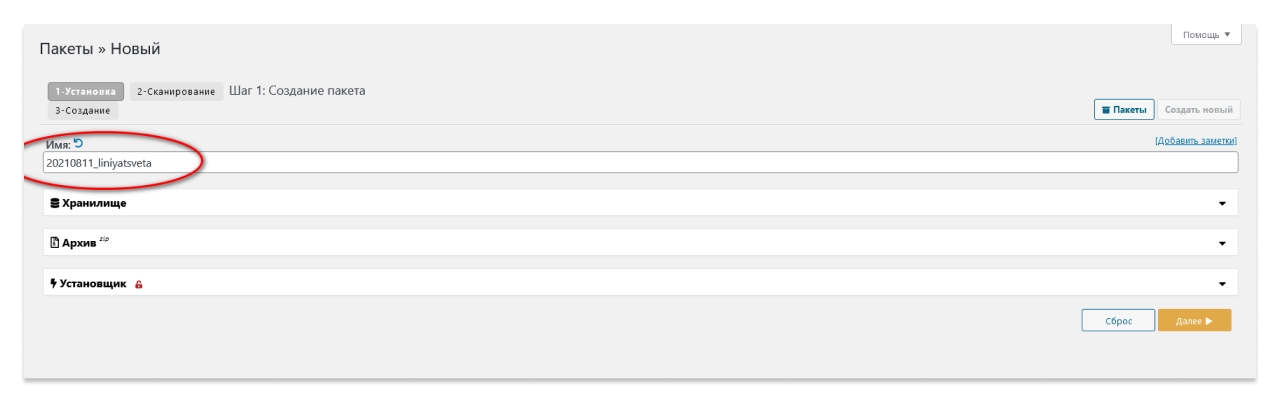Click the file icon beside Архив
The height and width of the screenshot is (402, 1280).
coord(50,243)
